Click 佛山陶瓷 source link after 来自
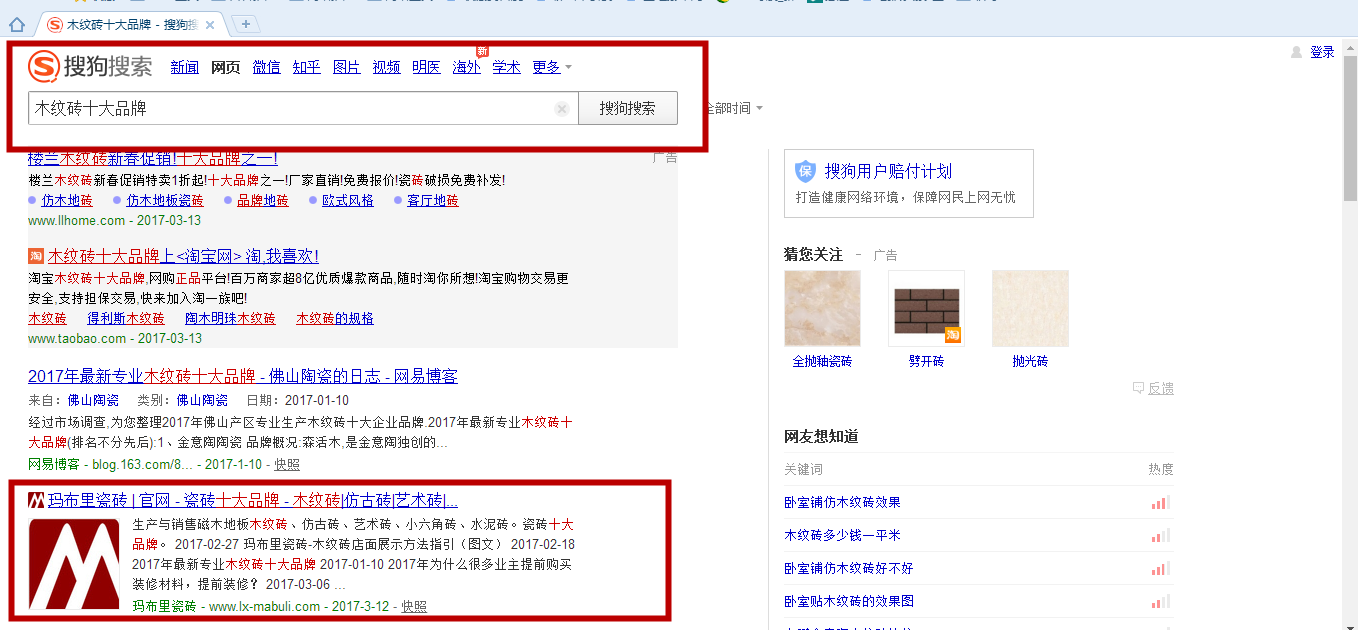Viewport: 1358px width, 630px height. click(x=95, y=400)
